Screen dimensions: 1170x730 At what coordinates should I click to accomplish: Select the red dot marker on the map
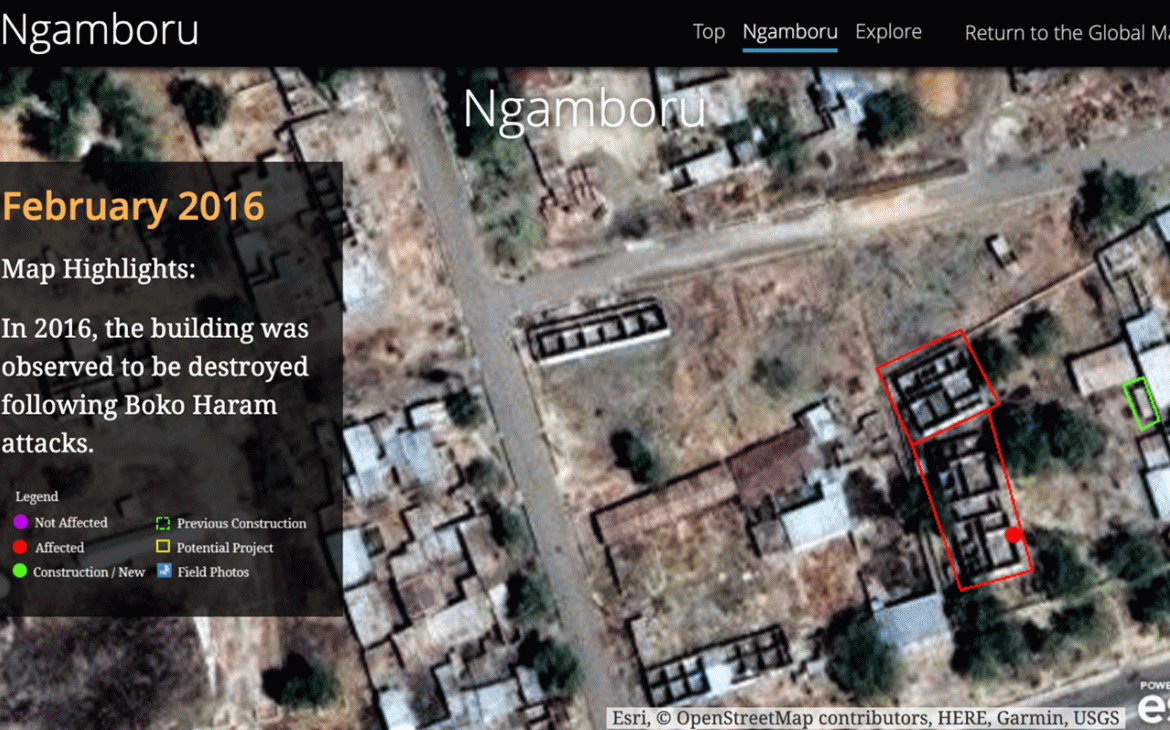pos(1012,536)
